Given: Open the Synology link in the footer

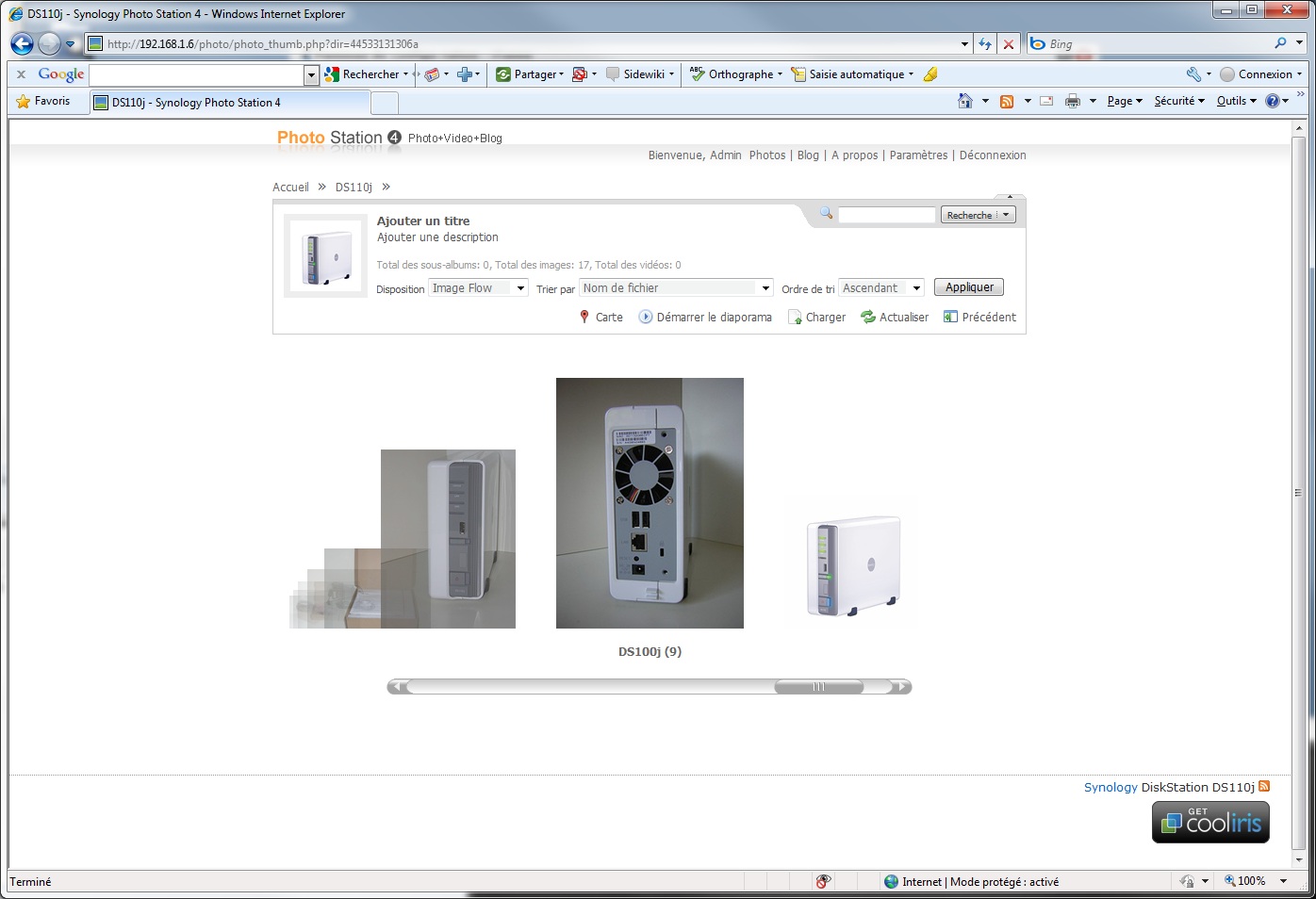Looking at the screenshot, I should [1110, 787].
